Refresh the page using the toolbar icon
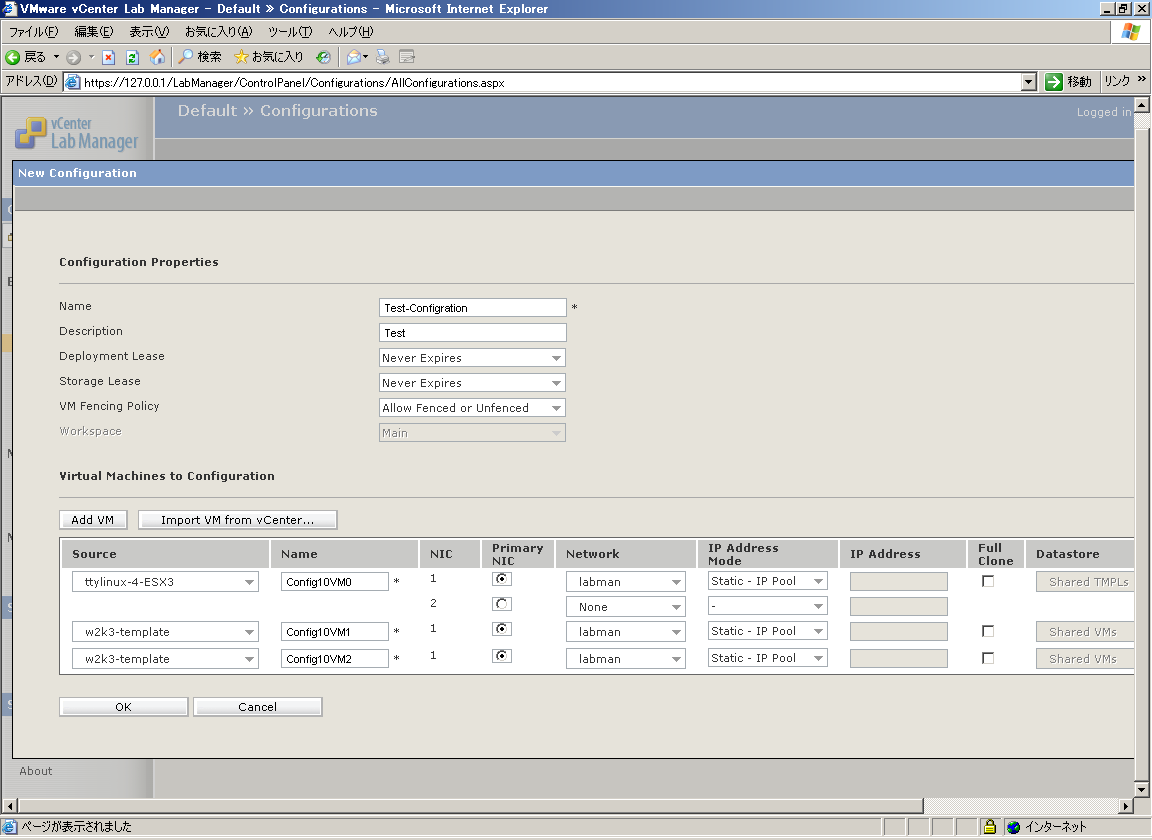This screenshot has width=1152, height=840. click(132, 57)
